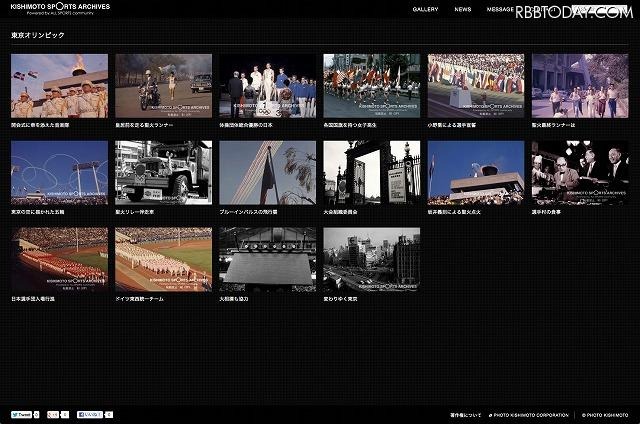The image size is (640, 424).
Task: Open black-and-white thumbnail of the sumo arena
Action: coord(268,260)
